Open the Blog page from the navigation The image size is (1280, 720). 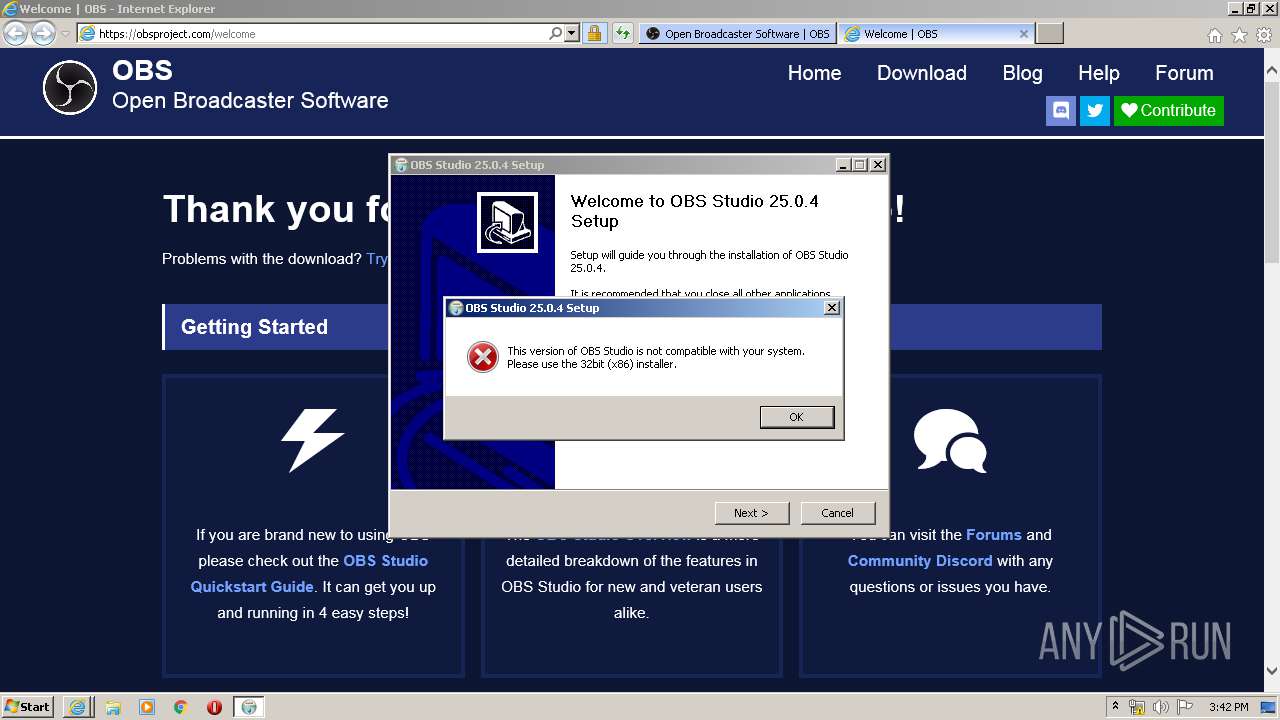1022,73
